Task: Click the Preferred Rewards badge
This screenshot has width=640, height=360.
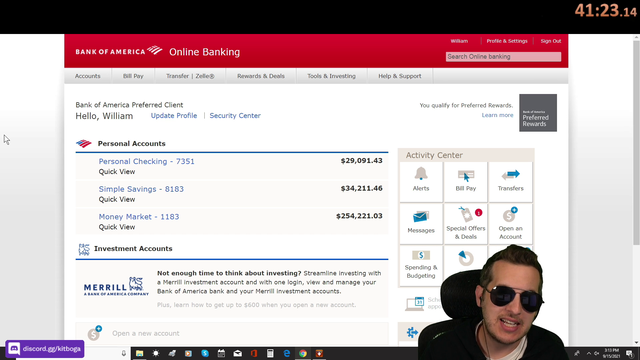Action: [538, 113]
